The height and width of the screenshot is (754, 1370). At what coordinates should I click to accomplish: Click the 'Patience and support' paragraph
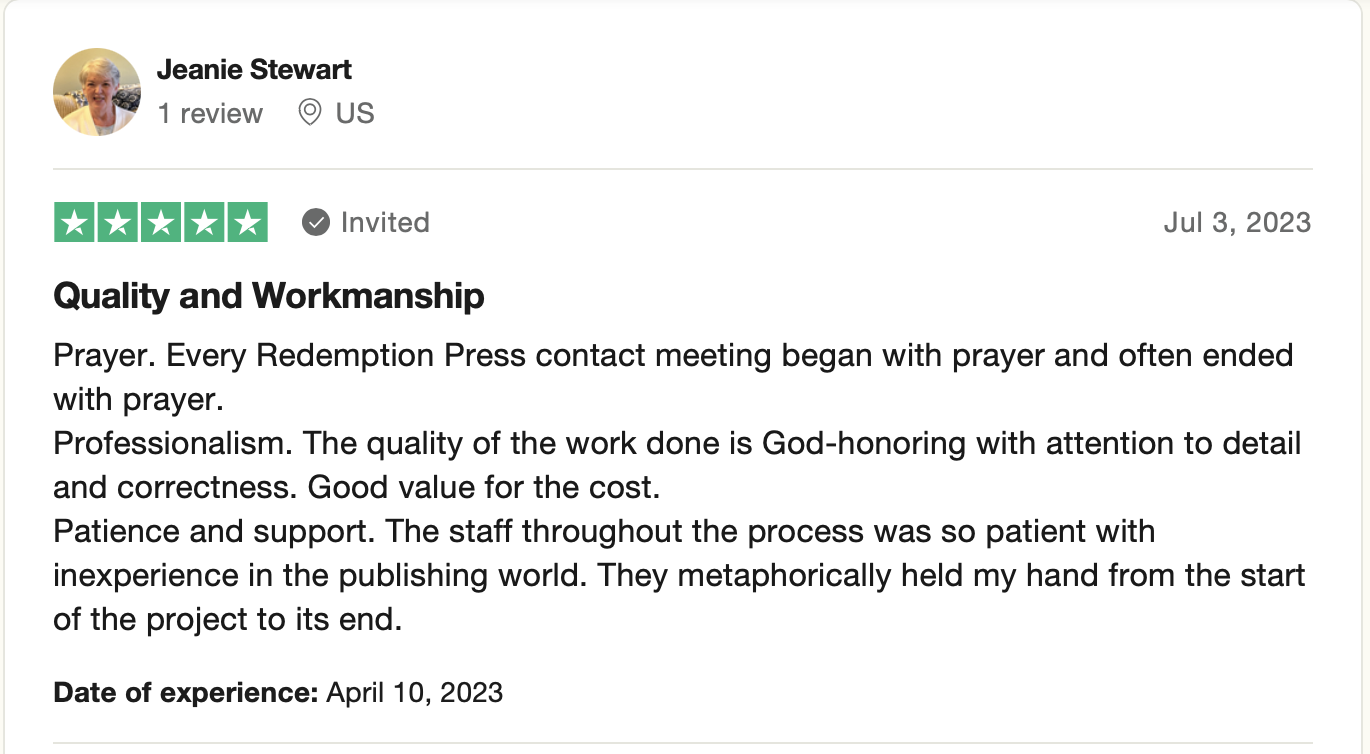point(679,575)
